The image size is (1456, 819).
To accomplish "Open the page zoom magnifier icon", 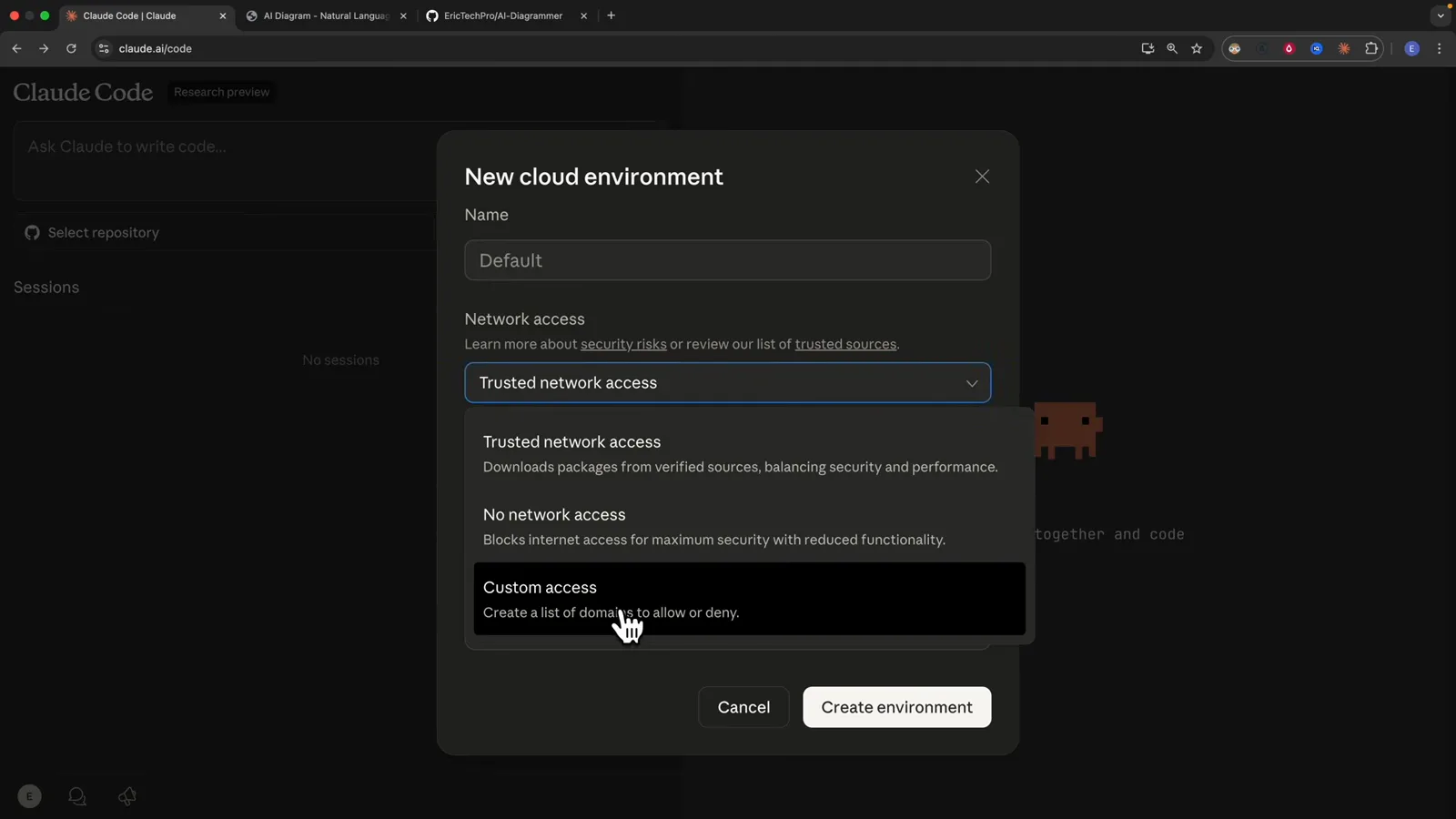I will pos(1172,48).
